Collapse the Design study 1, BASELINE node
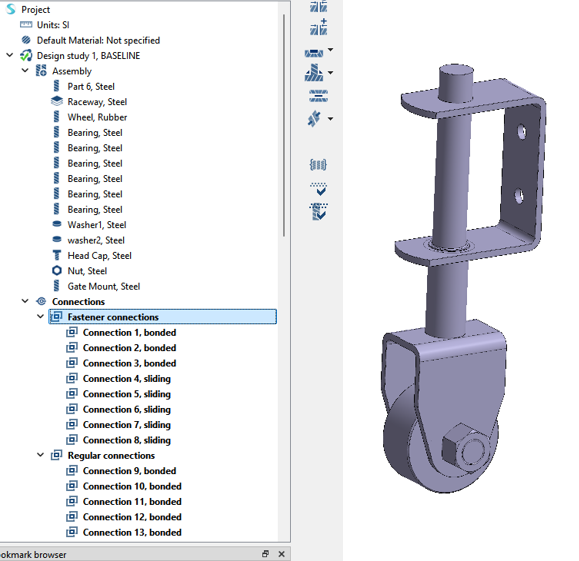The height and width of the screenshot is (561, 579). tap(10, 55)
